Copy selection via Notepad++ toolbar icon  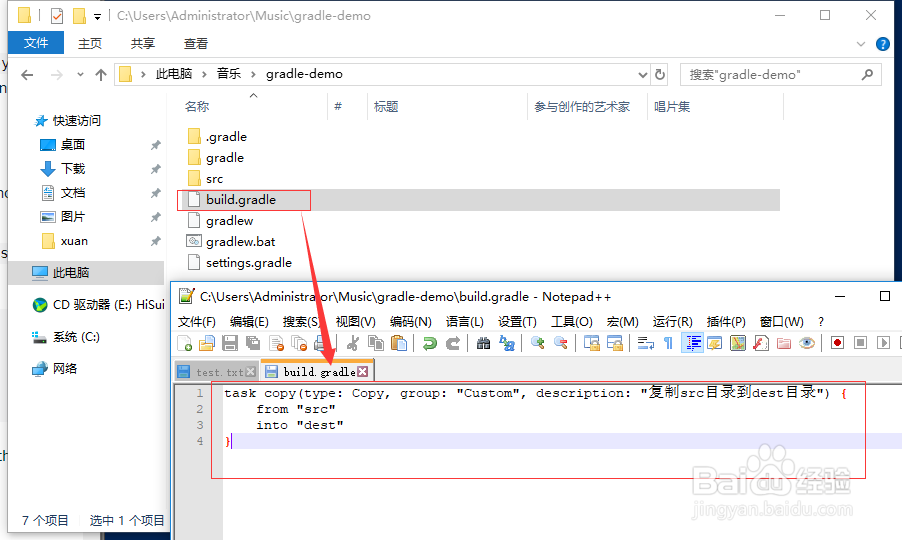pos(376,343)
